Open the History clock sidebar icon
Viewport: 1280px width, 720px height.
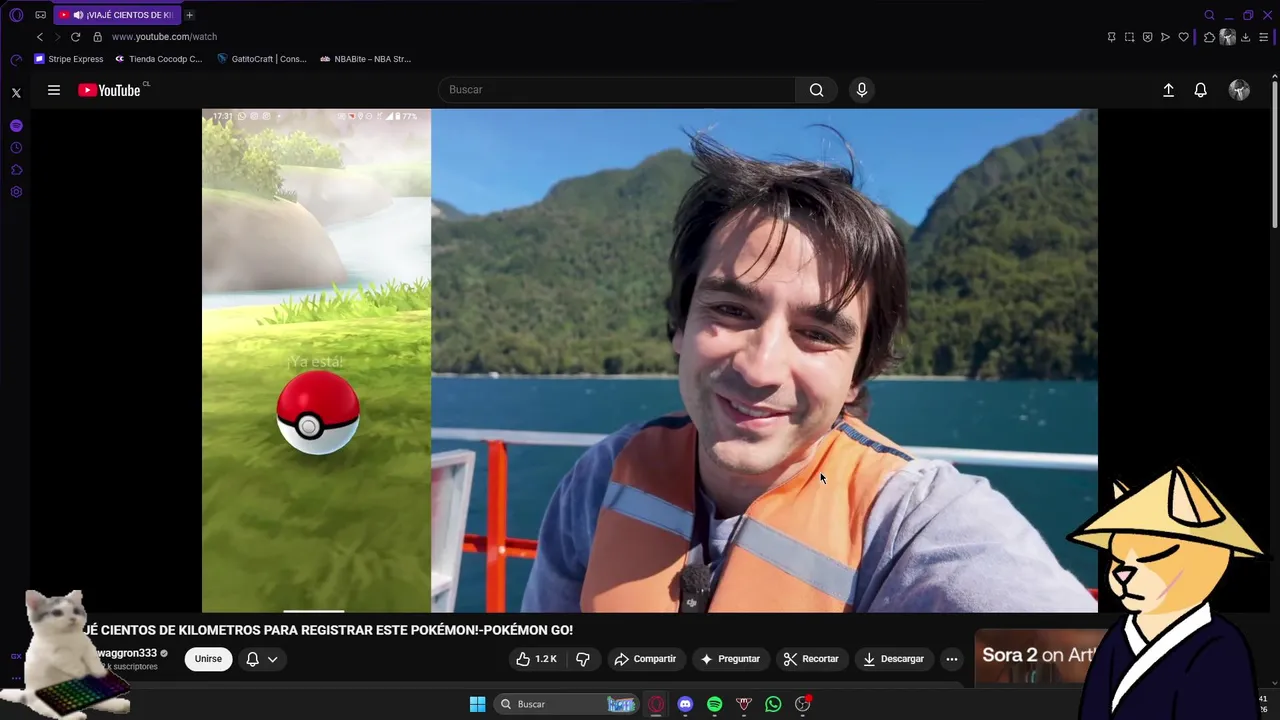pyautogui.click(x=16, y=148)
